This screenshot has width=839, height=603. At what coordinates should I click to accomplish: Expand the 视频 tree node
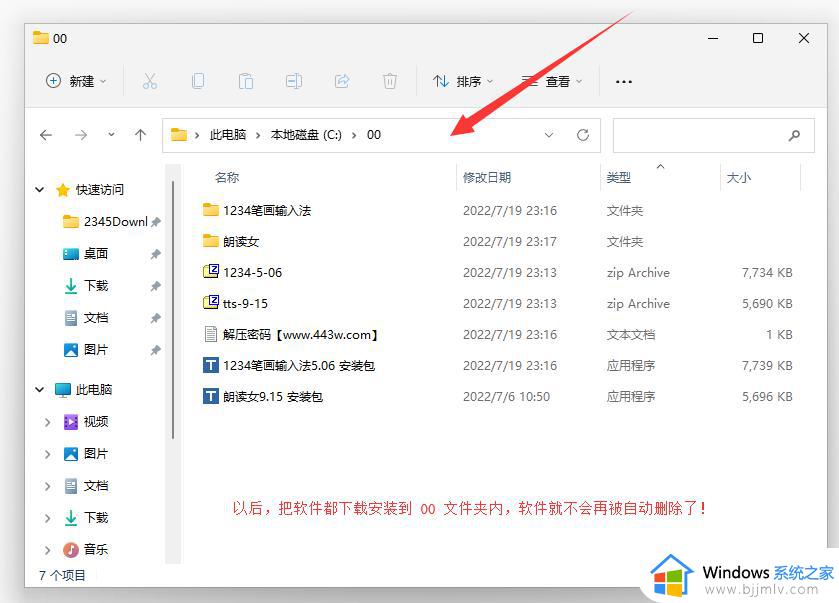click(48, 422)
